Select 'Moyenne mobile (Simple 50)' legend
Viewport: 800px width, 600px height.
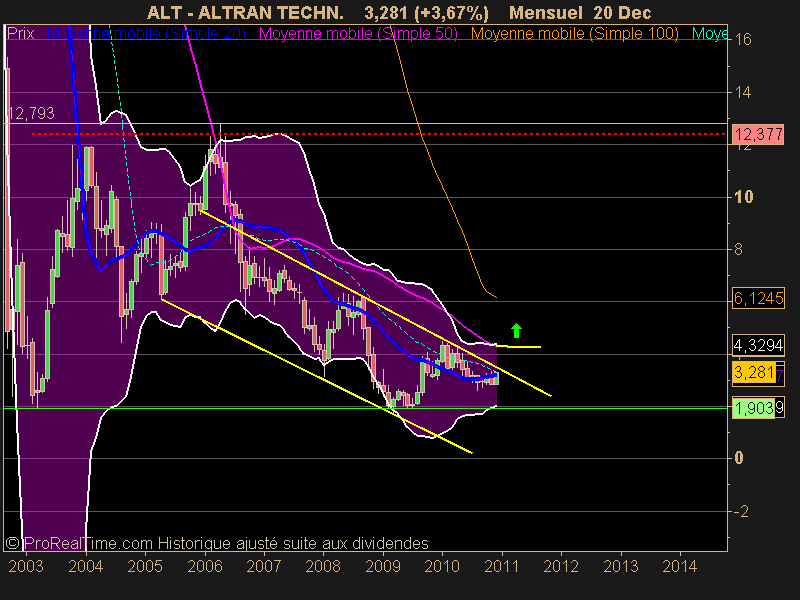(358, 34)
